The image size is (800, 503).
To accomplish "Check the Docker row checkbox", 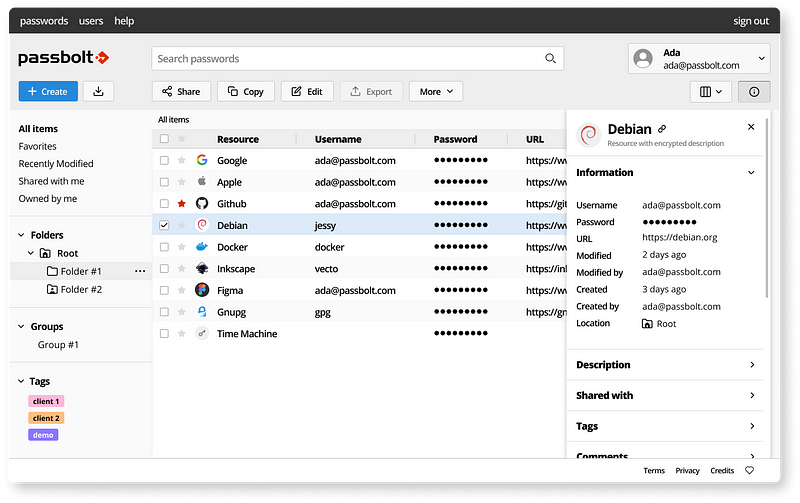I will 164,247.
